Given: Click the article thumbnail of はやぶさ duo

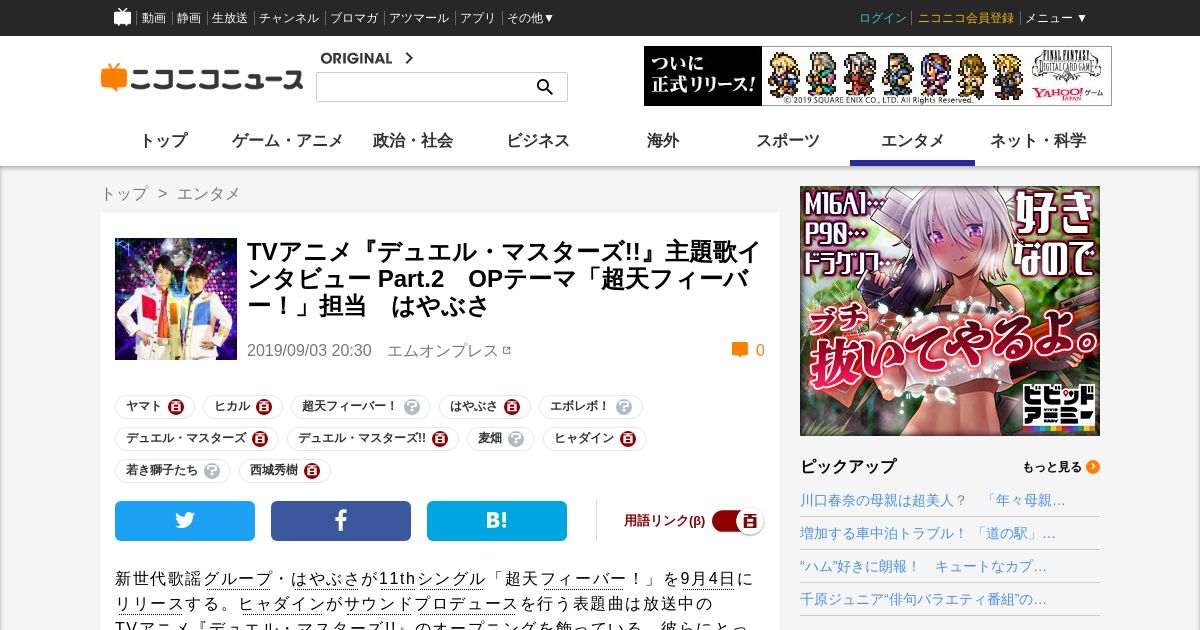Looking at the screenshot, I should [x=176, y=299].
